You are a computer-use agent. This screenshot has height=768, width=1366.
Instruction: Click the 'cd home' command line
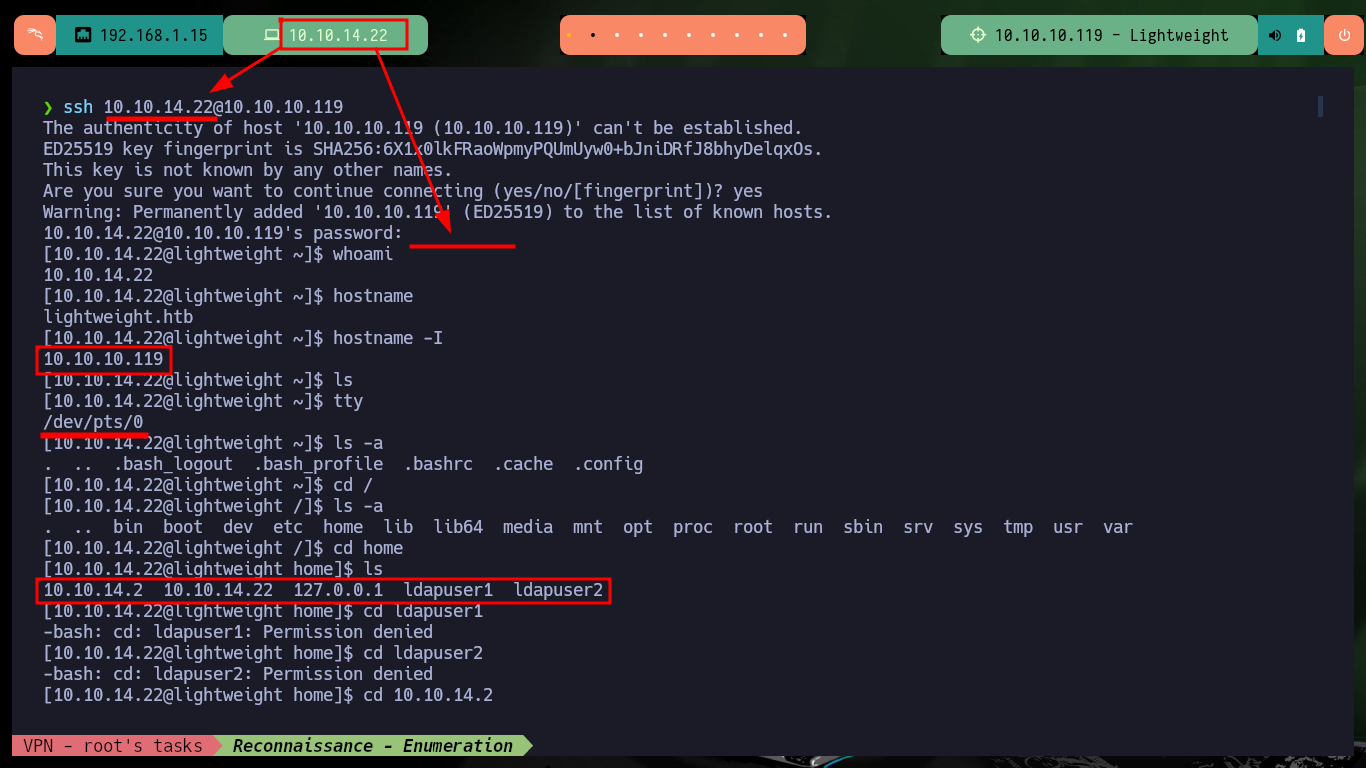pos(223,548)
